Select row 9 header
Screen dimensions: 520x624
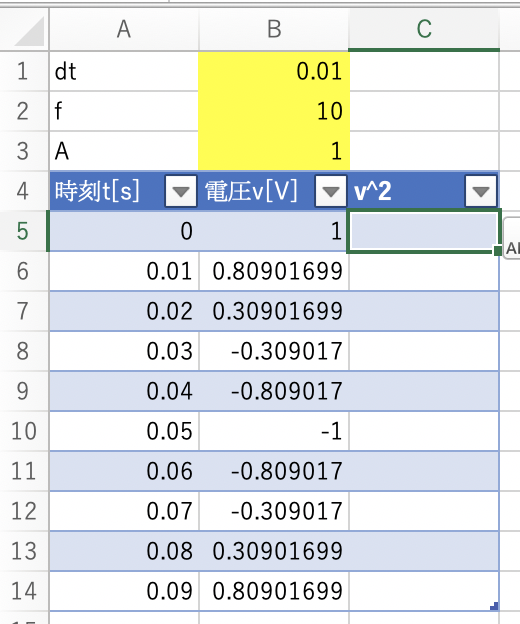24,391
